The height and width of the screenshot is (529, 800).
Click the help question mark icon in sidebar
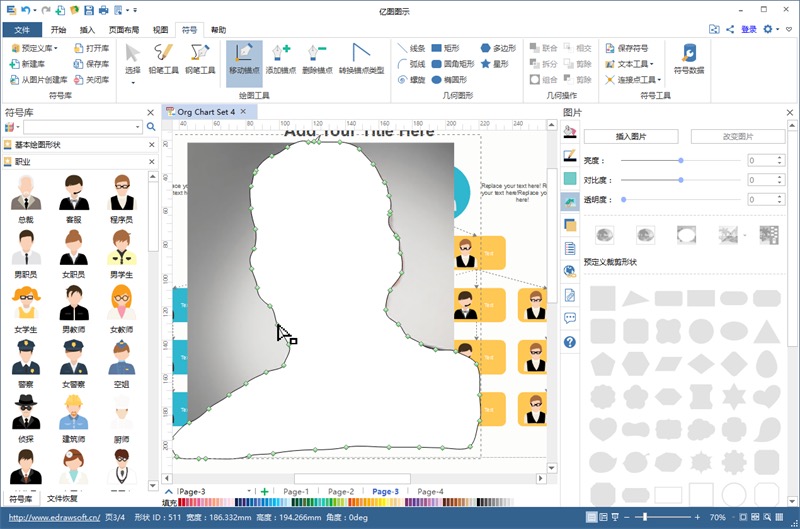(x=569, y=342)
